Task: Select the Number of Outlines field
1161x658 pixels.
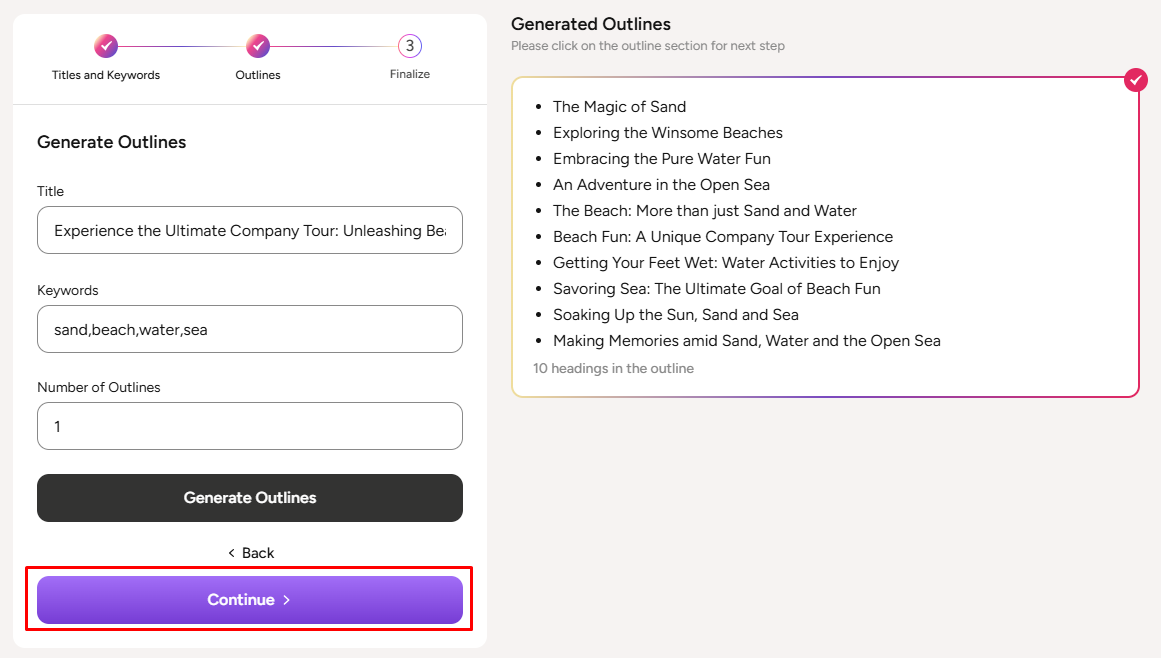Action: (250, 426)
